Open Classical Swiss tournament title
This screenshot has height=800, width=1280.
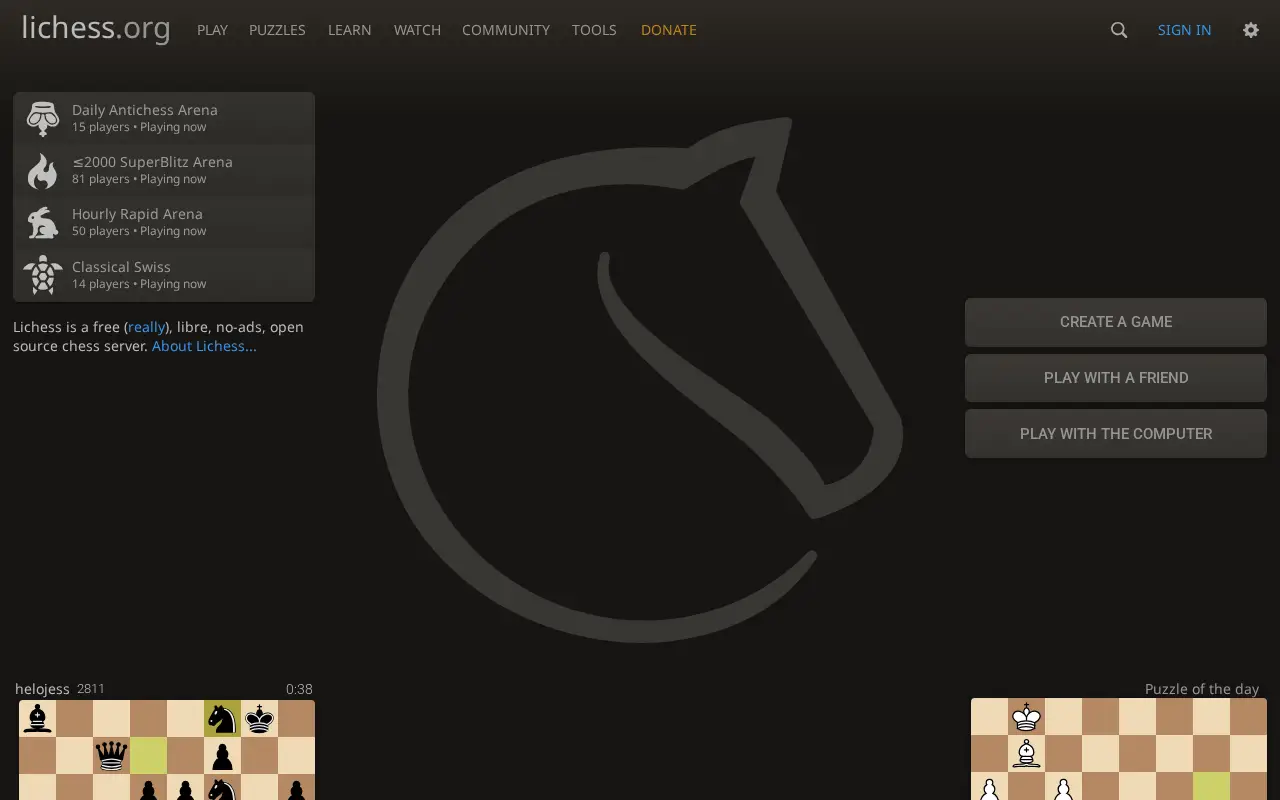(x=121, y=267)
